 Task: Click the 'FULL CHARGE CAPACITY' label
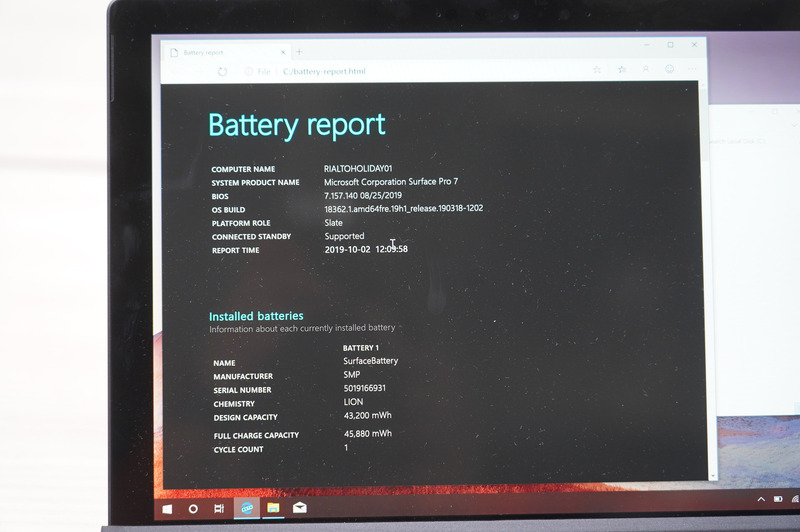click(x=256, y=436)
